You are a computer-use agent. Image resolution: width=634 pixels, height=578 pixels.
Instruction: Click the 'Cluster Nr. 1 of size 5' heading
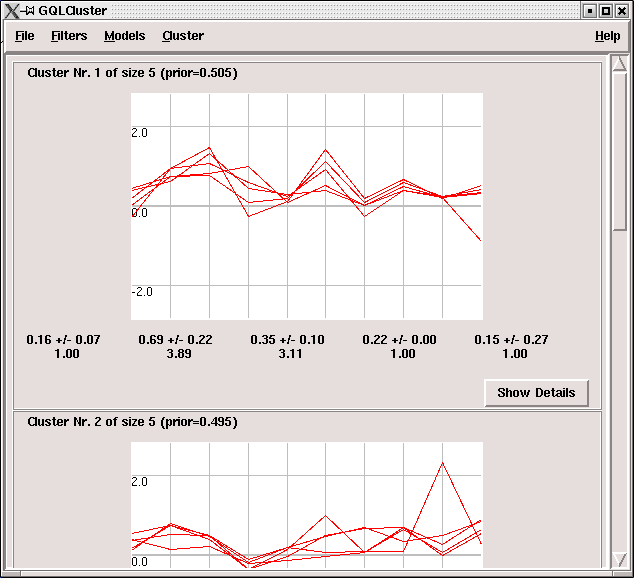(x=132, y=73)
